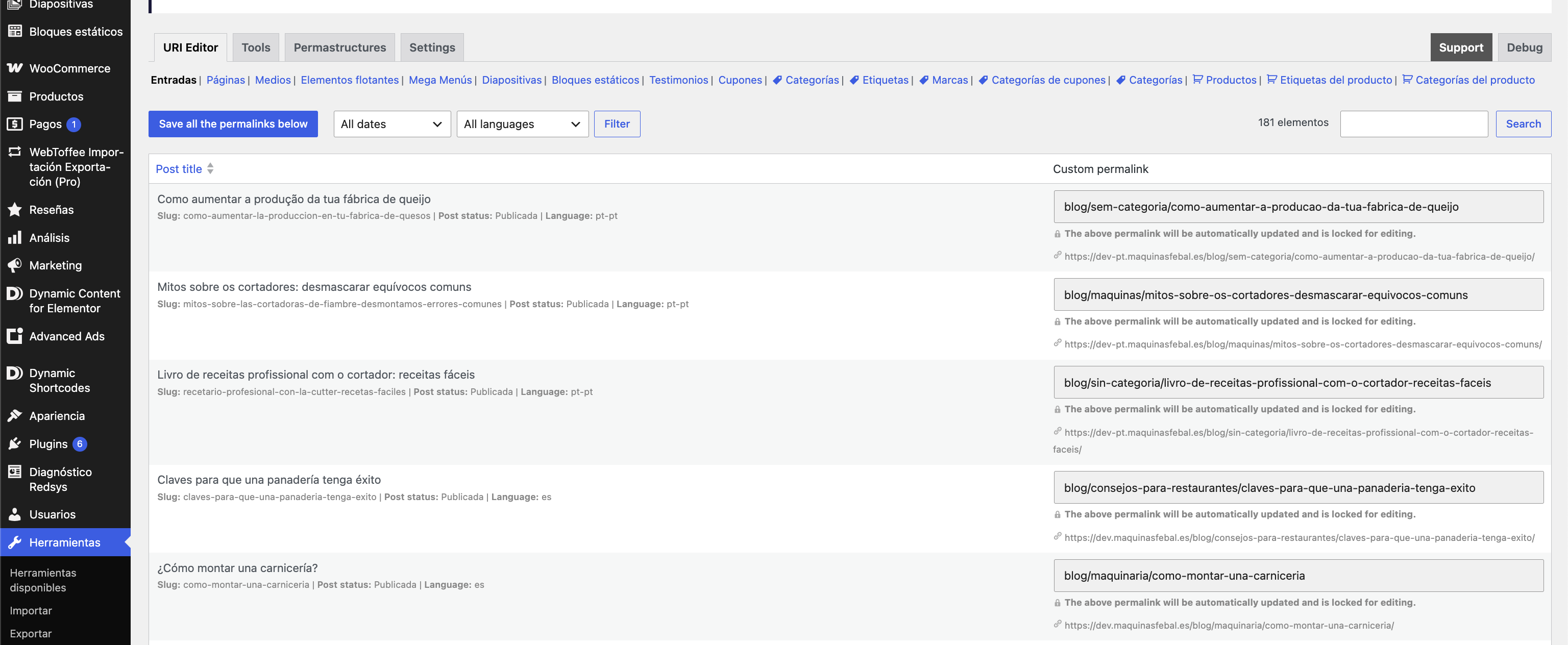This screenshot has width=1568, height=645.
Task: Click the Search button
Action: [1523, 124]
